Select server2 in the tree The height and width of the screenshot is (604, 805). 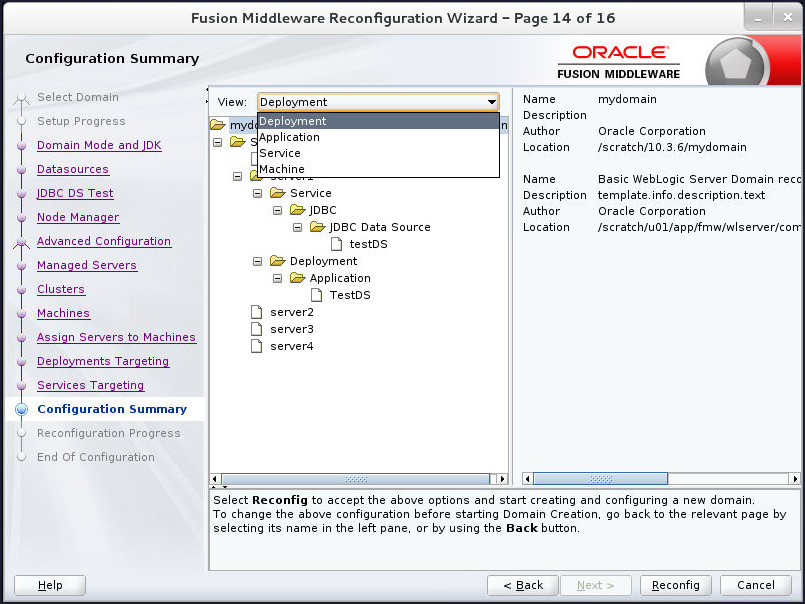coord(292,312)
